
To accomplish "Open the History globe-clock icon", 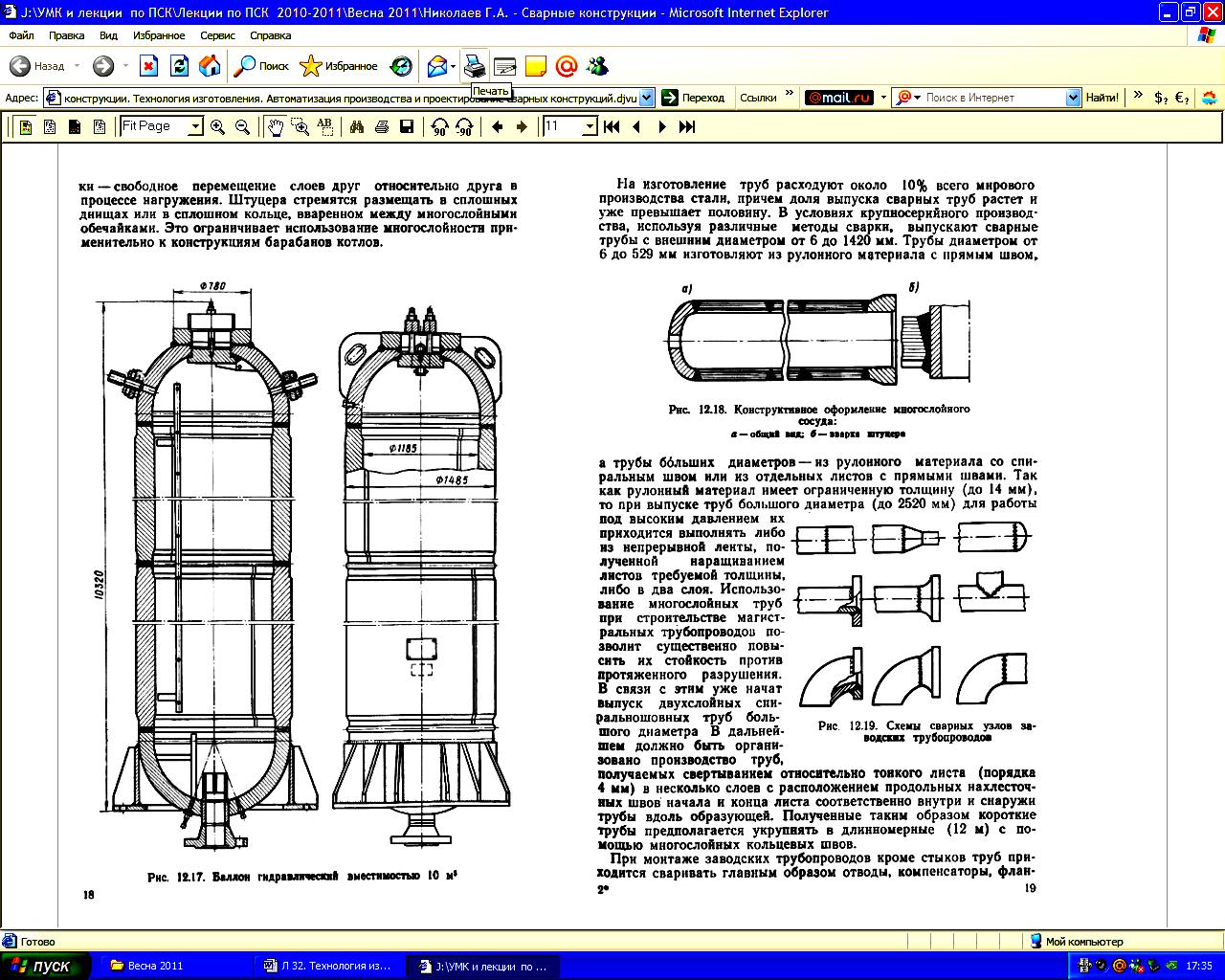I will pos(401,66).
